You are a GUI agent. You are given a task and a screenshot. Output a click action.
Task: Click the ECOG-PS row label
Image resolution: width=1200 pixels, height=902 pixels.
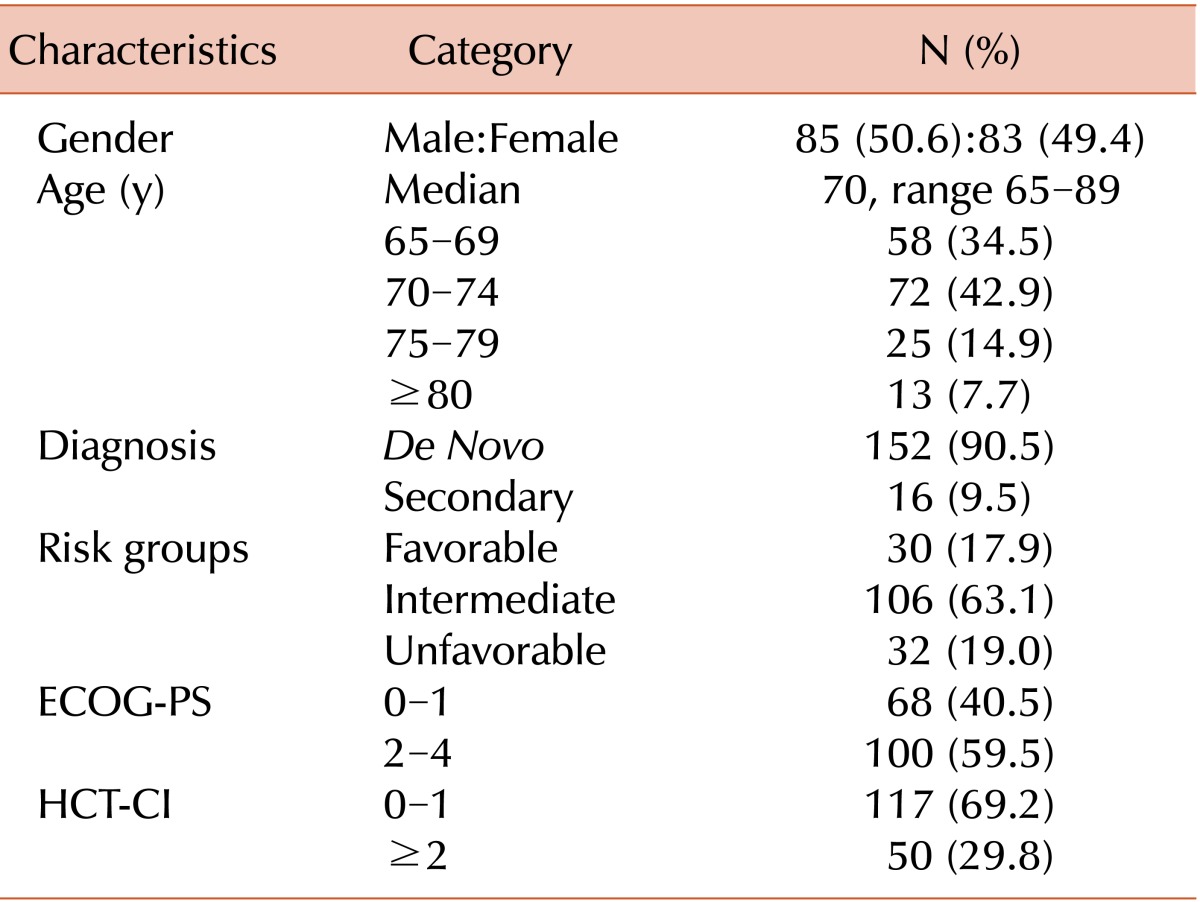coord(122,703)
